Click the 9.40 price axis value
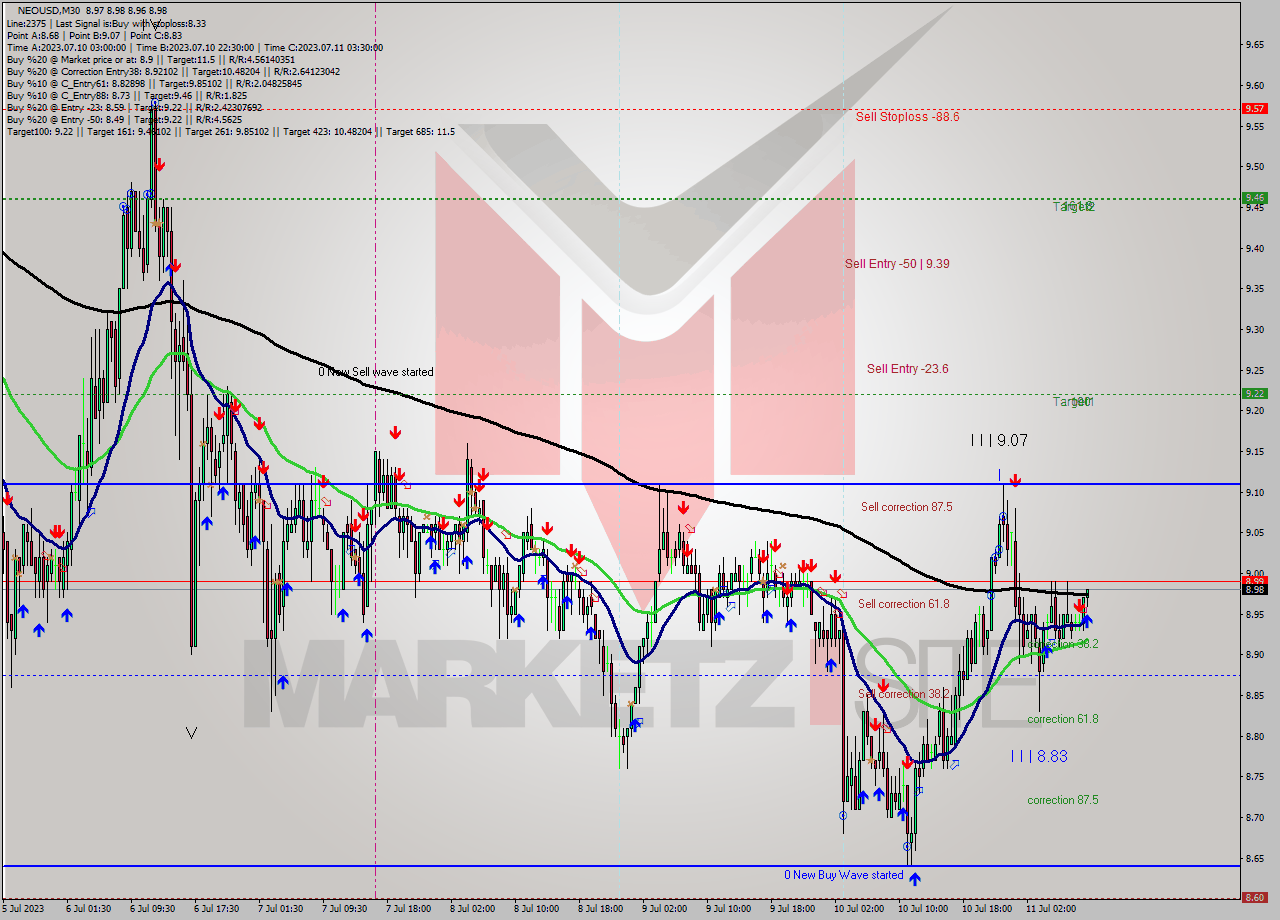 tap(1257, 248)
